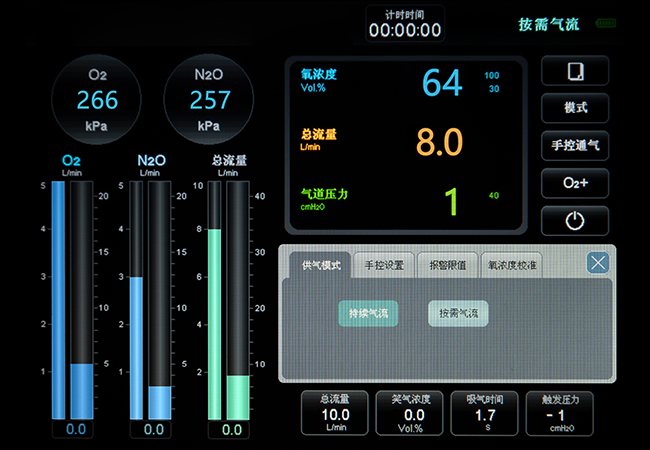Viewport: 650px width, 450px height.
Task: Select the 按需气流 demand flow option
Action: point(459,314)
